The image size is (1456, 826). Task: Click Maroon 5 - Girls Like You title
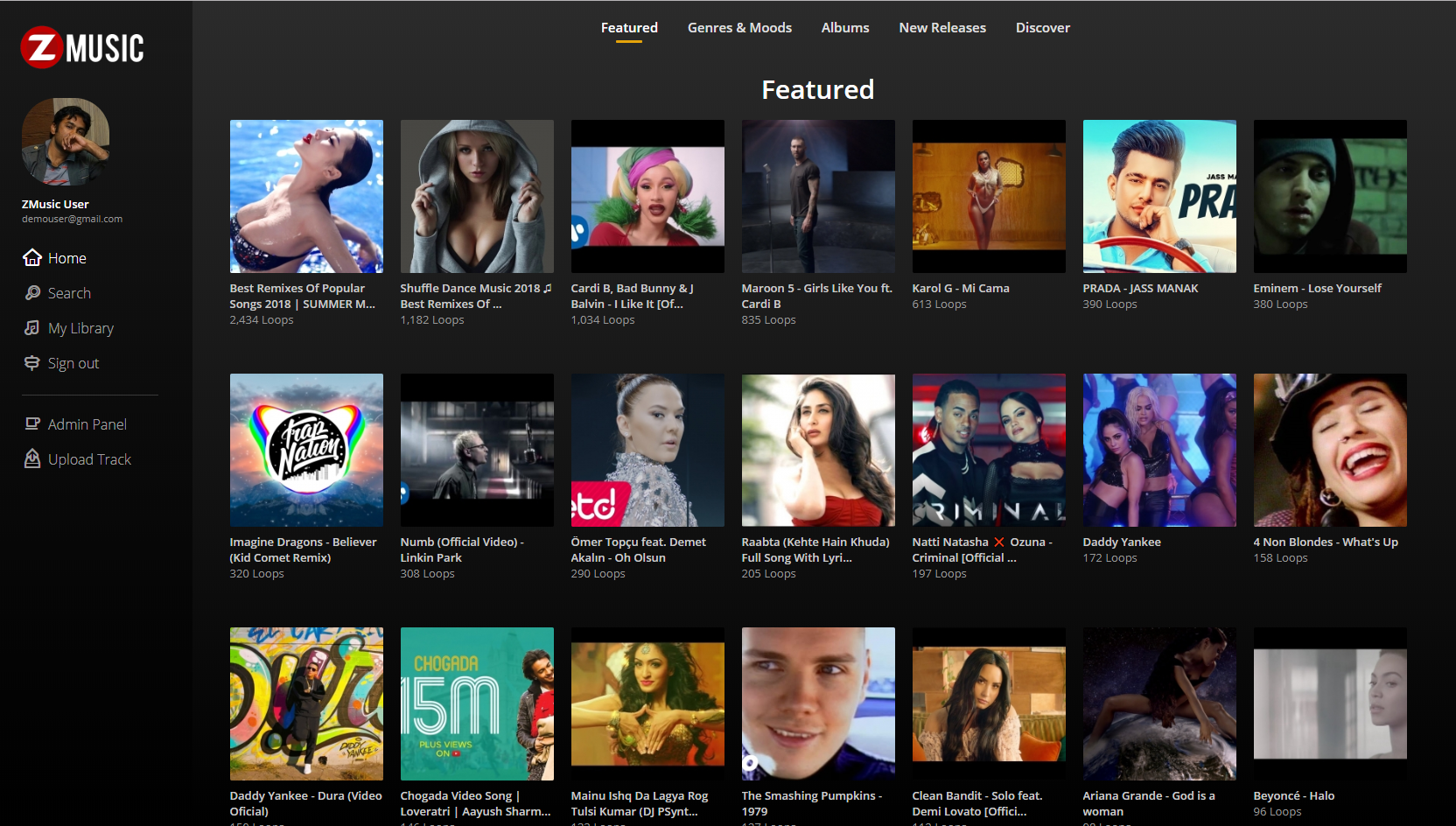[817, 296]
